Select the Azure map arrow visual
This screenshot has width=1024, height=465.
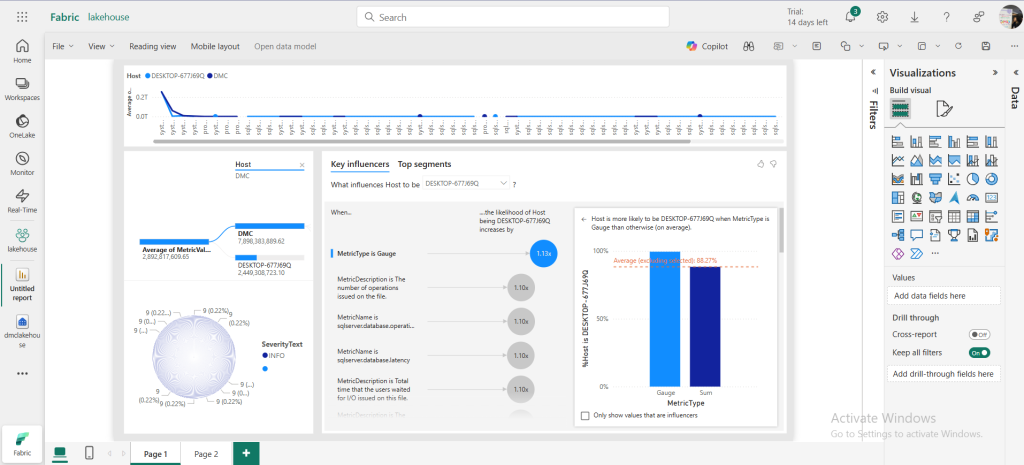coord(954,197)
